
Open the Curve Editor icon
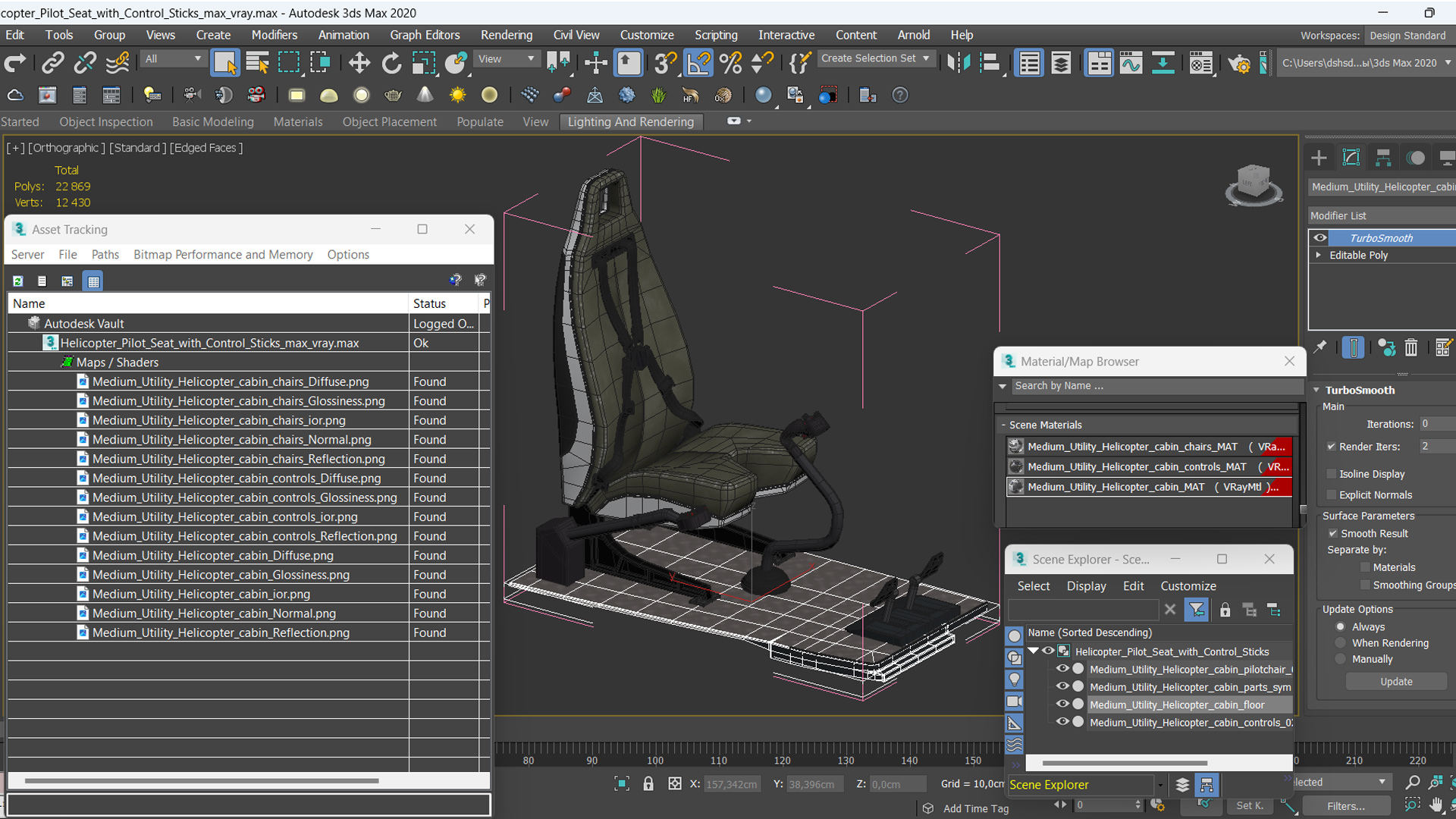pyautogui.click(x=1131, y=63)
